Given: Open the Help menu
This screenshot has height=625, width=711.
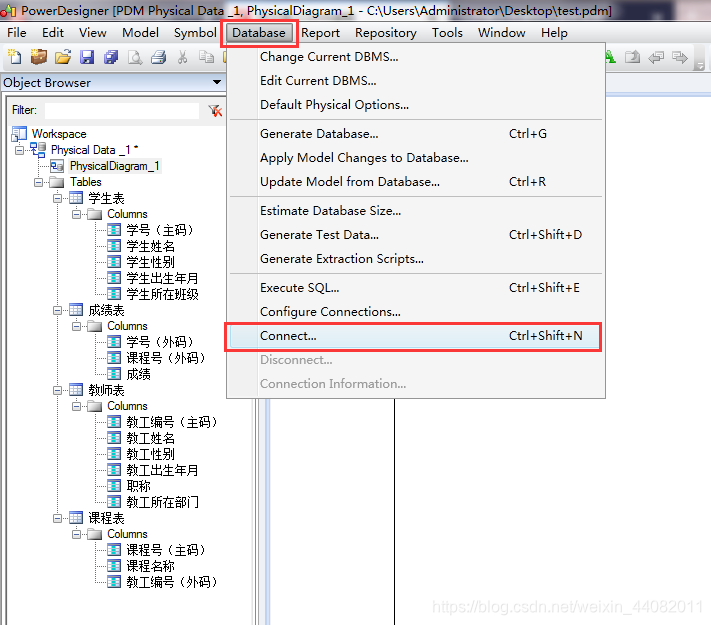Looking at the screenshot, I should pyautogui.click(x=554, y=33).
